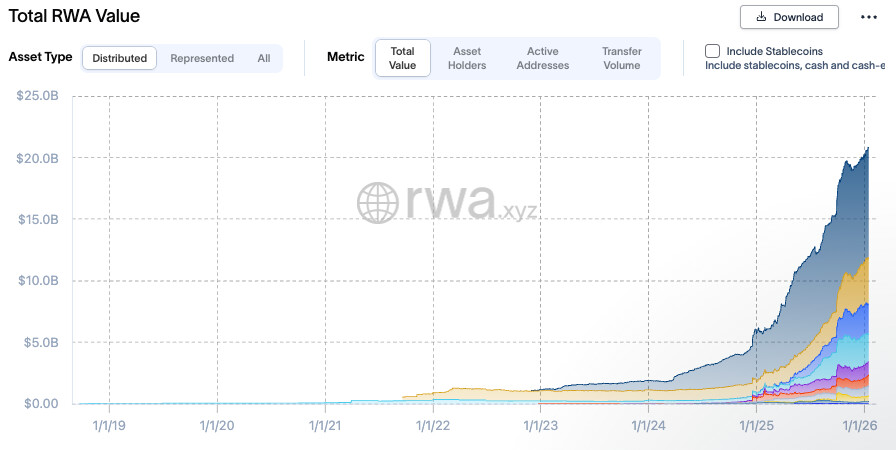Enable the Include Stablecoins checkbox
This screenshot has height=450, width=896.
click(712, 51)
